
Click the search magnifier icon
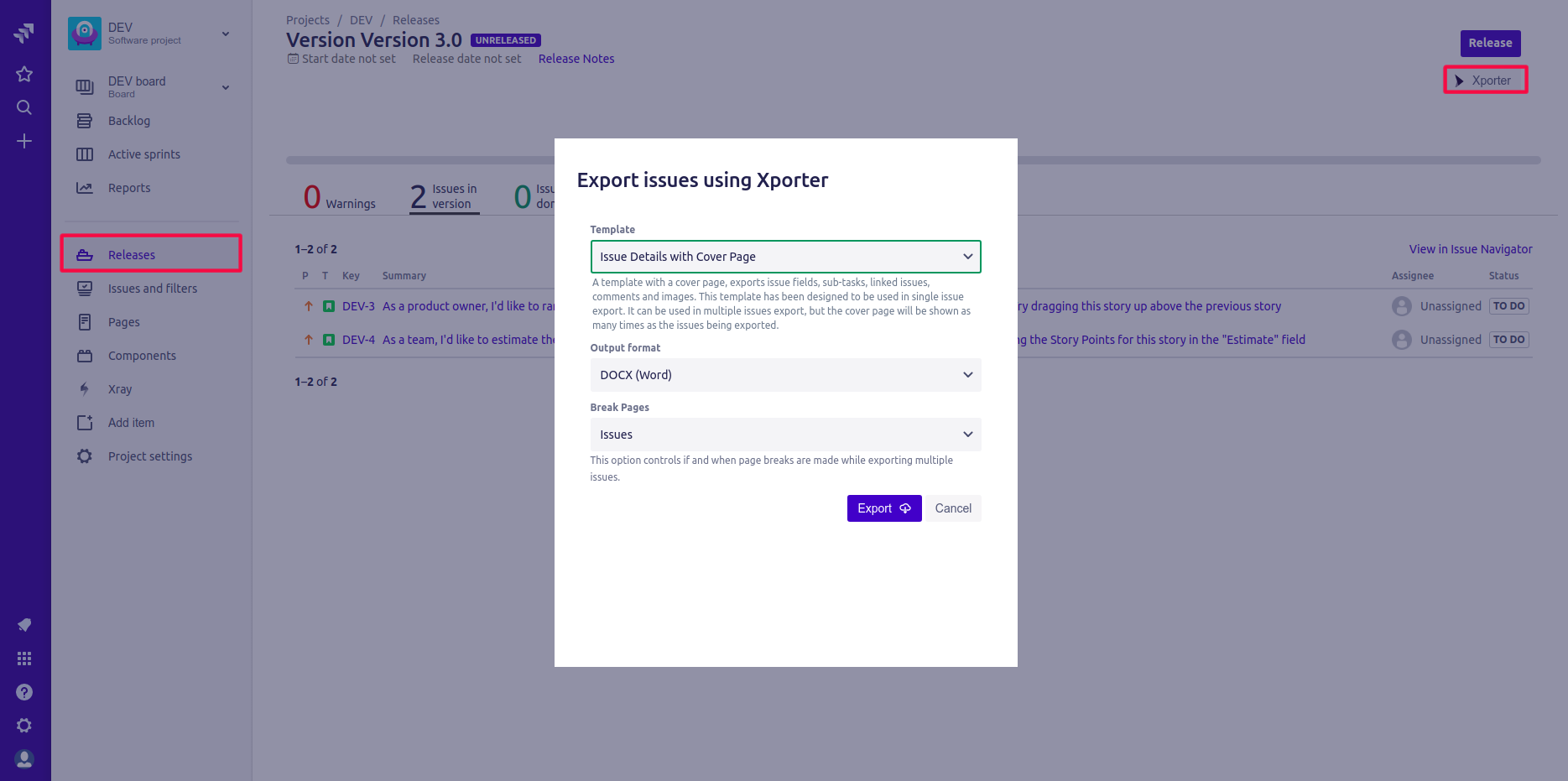tap(24, 107)
